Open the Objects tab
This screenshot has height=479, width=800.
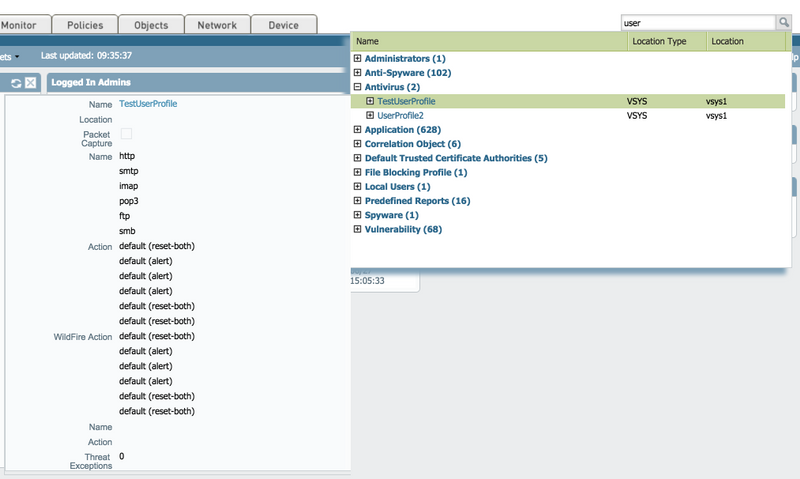pos(151,25)
